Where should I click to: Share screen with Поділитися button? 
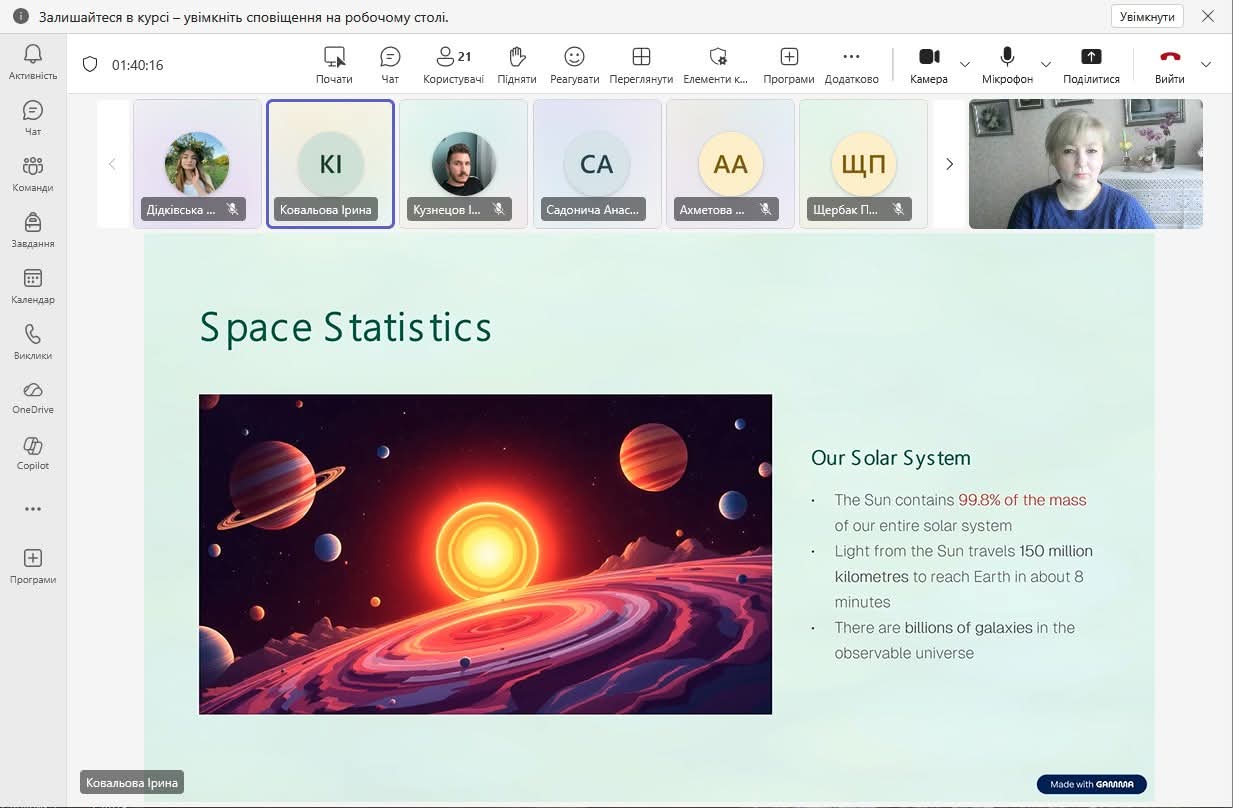(1091, 64)
